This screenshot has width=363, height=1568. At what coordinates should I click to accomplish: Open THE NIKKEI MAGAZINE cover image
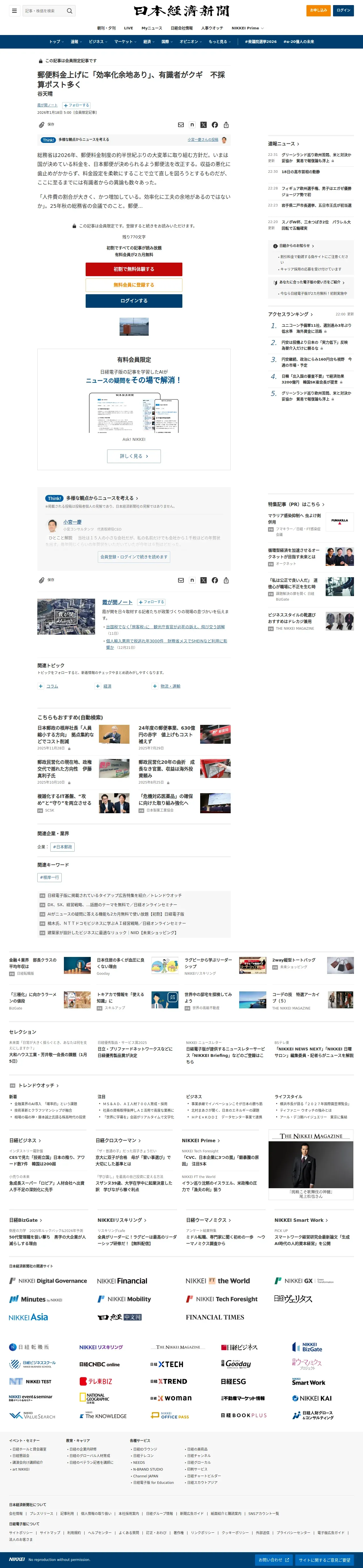click(x=311, y=1164)
